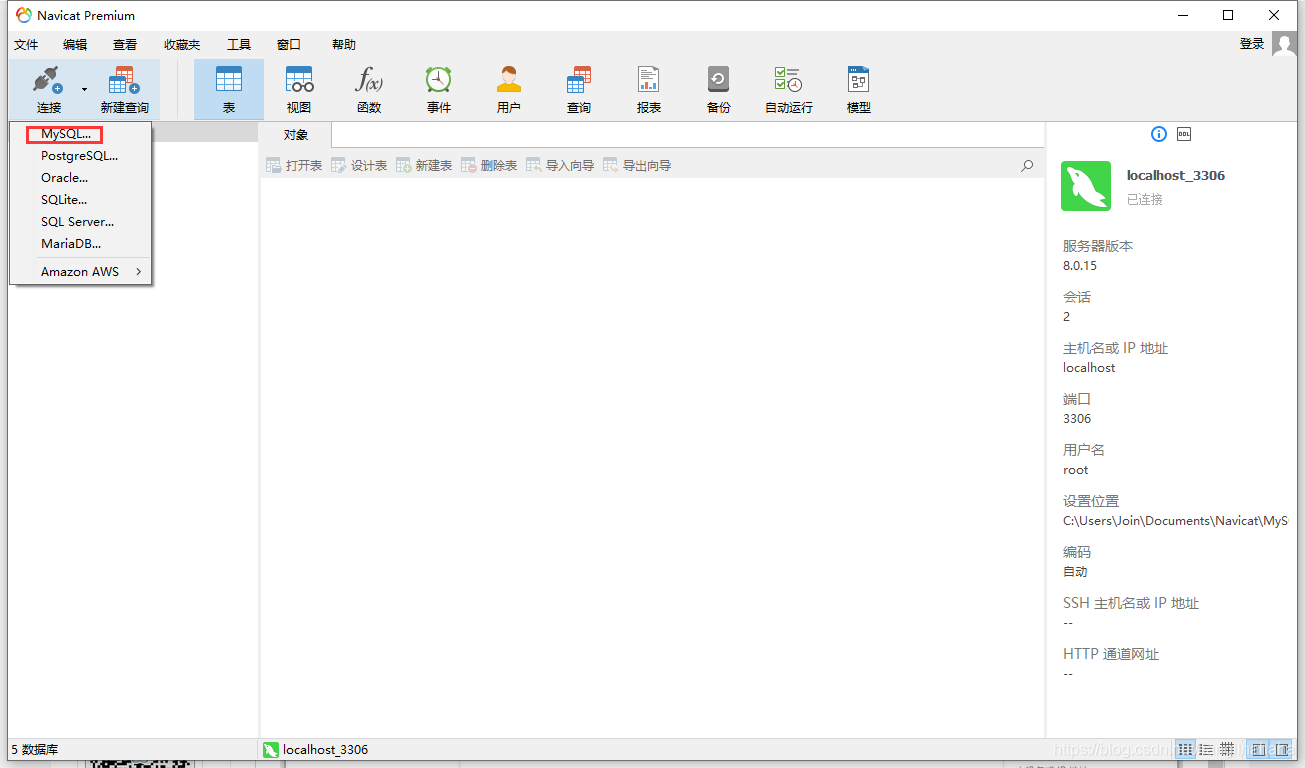This screenshot has height=768, width=1305.
Task: Click the 3306 port value
Action: click(1077, 419)
